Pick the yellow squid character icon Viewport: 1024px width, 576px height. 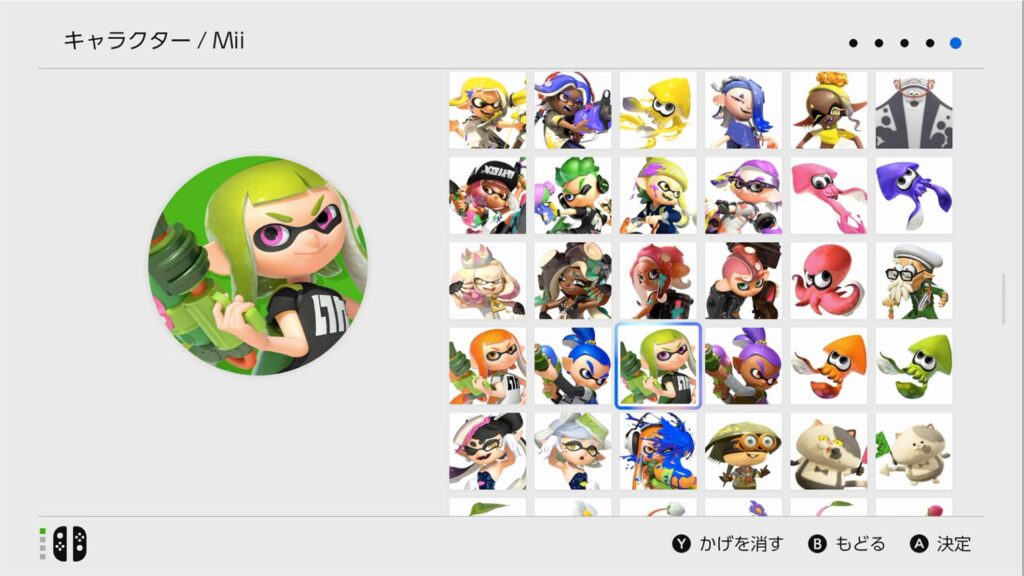[x=658, y=110]
